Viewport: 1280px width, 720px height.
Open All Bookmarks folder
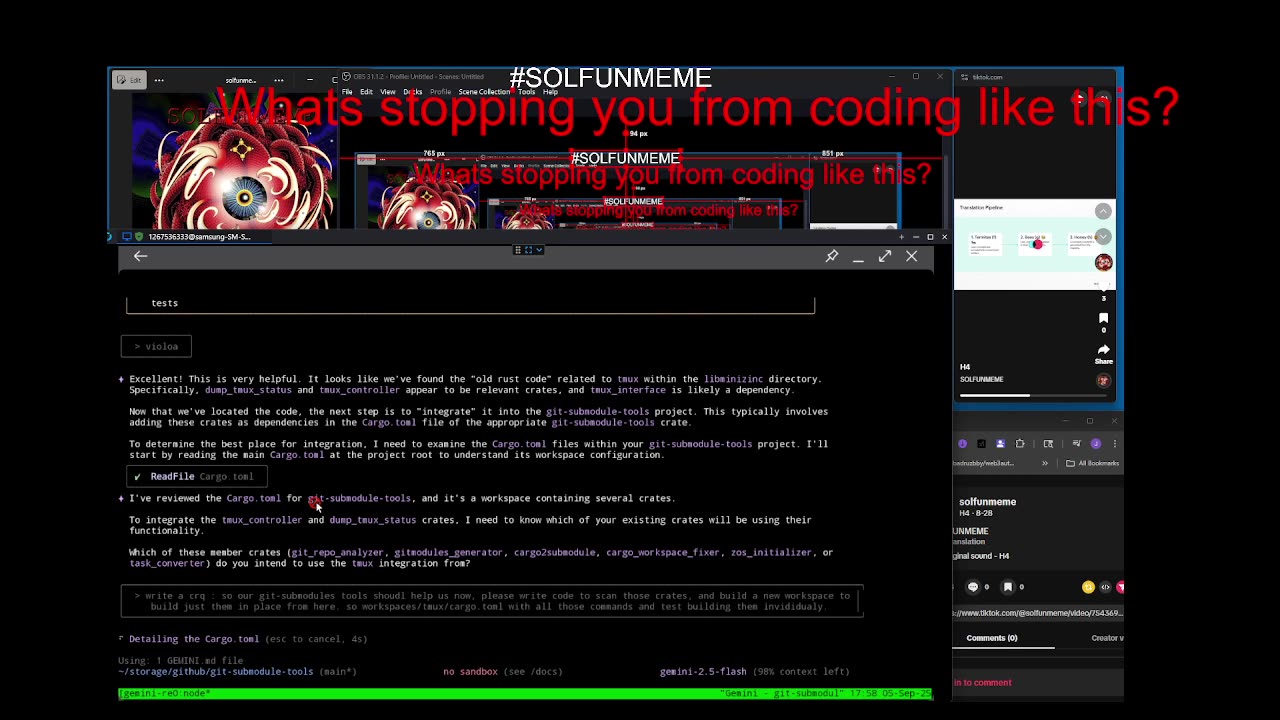tap(1092, 463)
